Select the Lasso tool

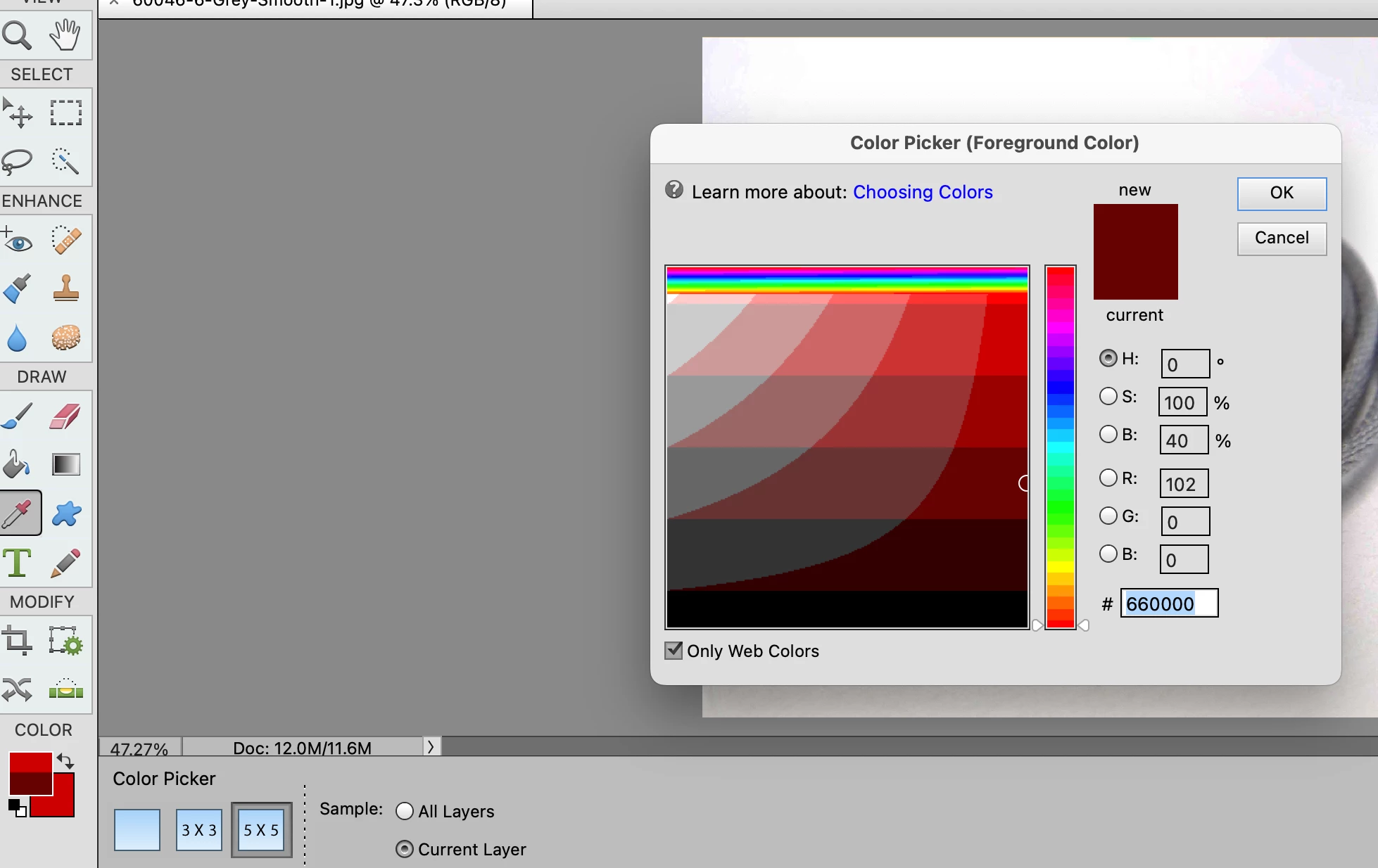coord(18,162)
